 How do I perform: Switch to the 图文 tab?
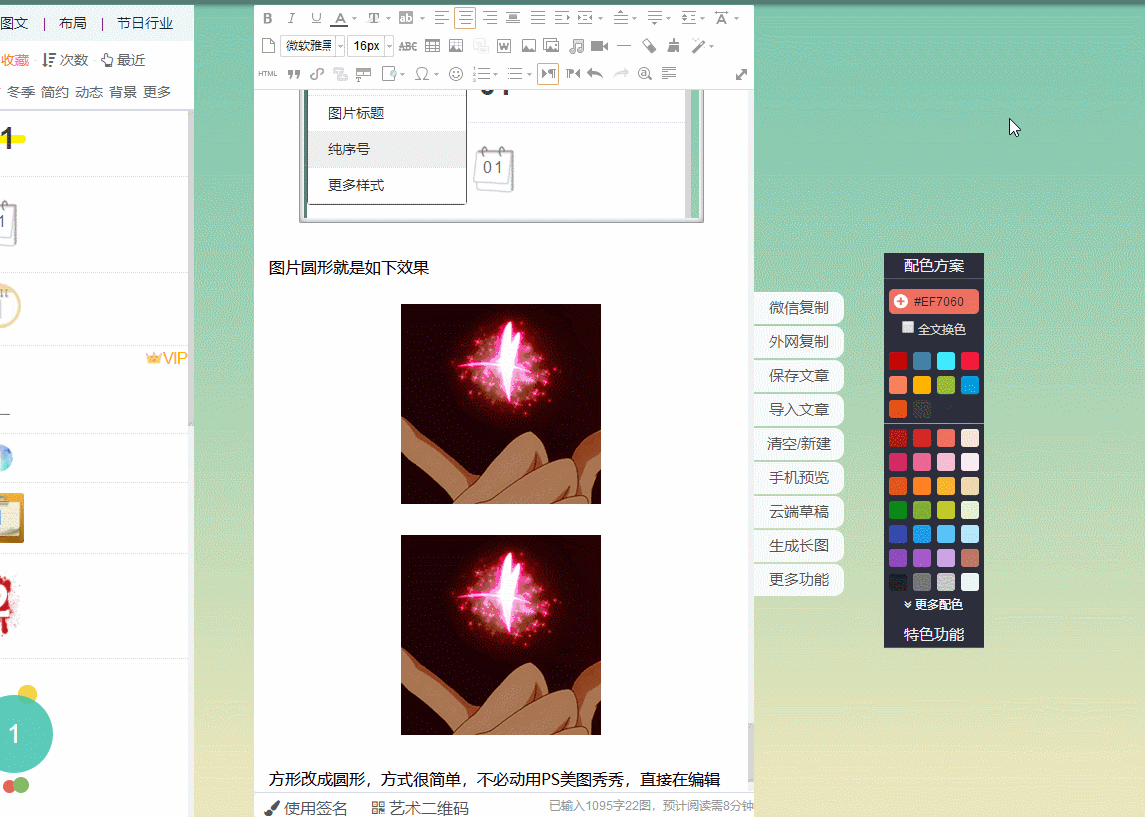pos(14,23)
